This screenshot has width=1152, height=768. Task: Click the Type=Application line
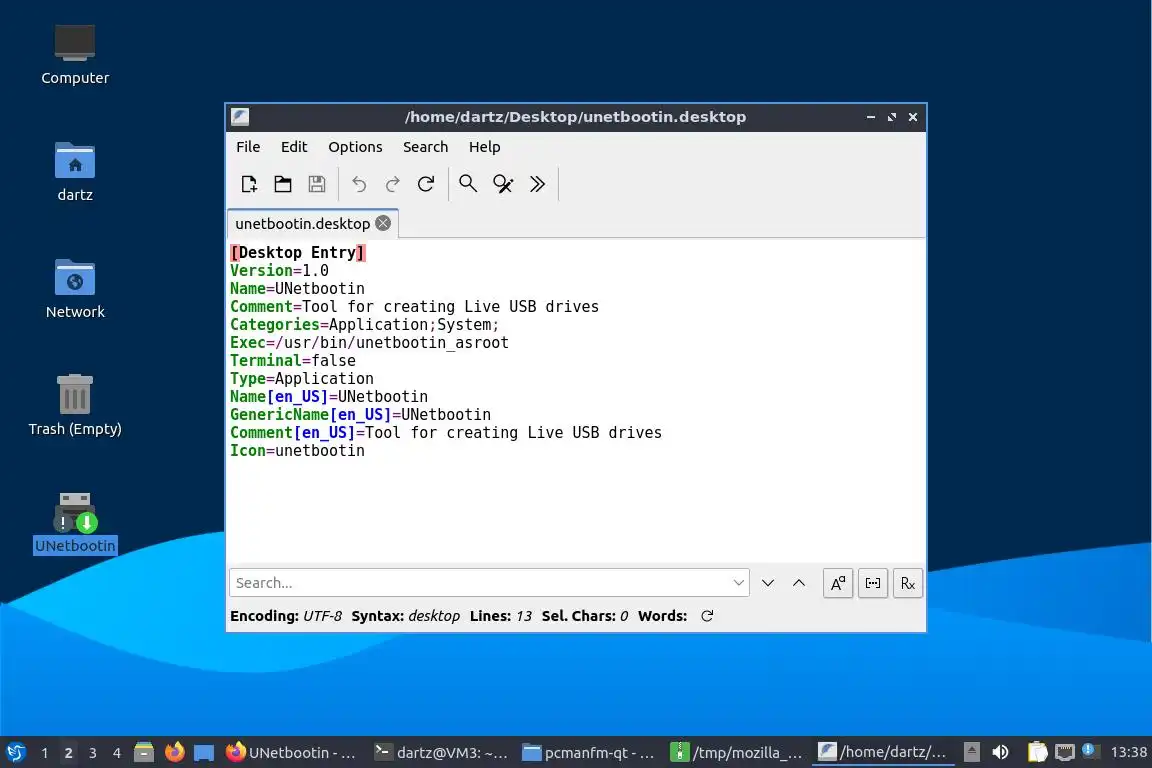point(301,378)
